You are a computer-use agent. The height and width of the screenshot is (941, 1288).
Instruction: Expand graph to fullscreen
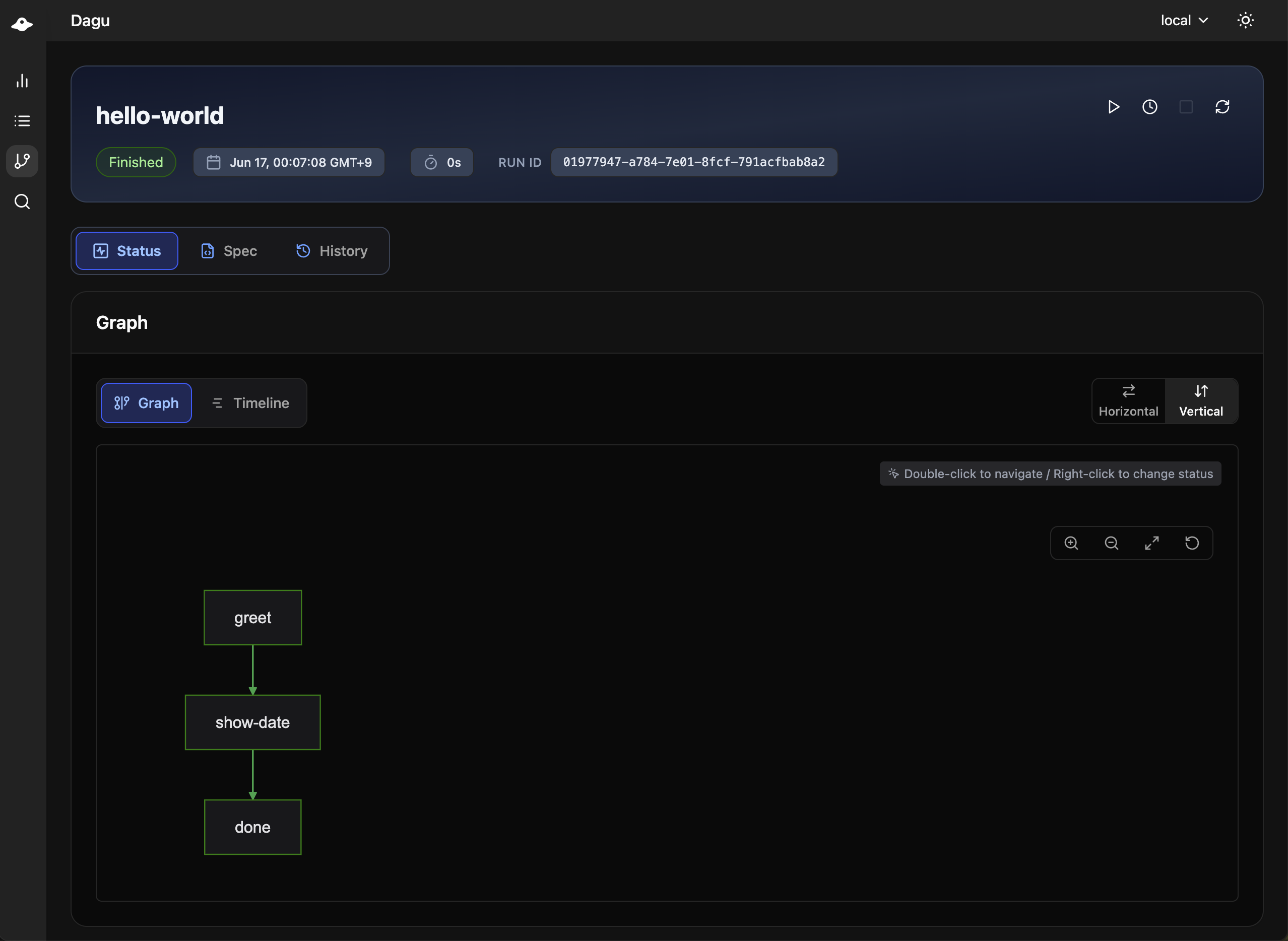[1151, 543]
